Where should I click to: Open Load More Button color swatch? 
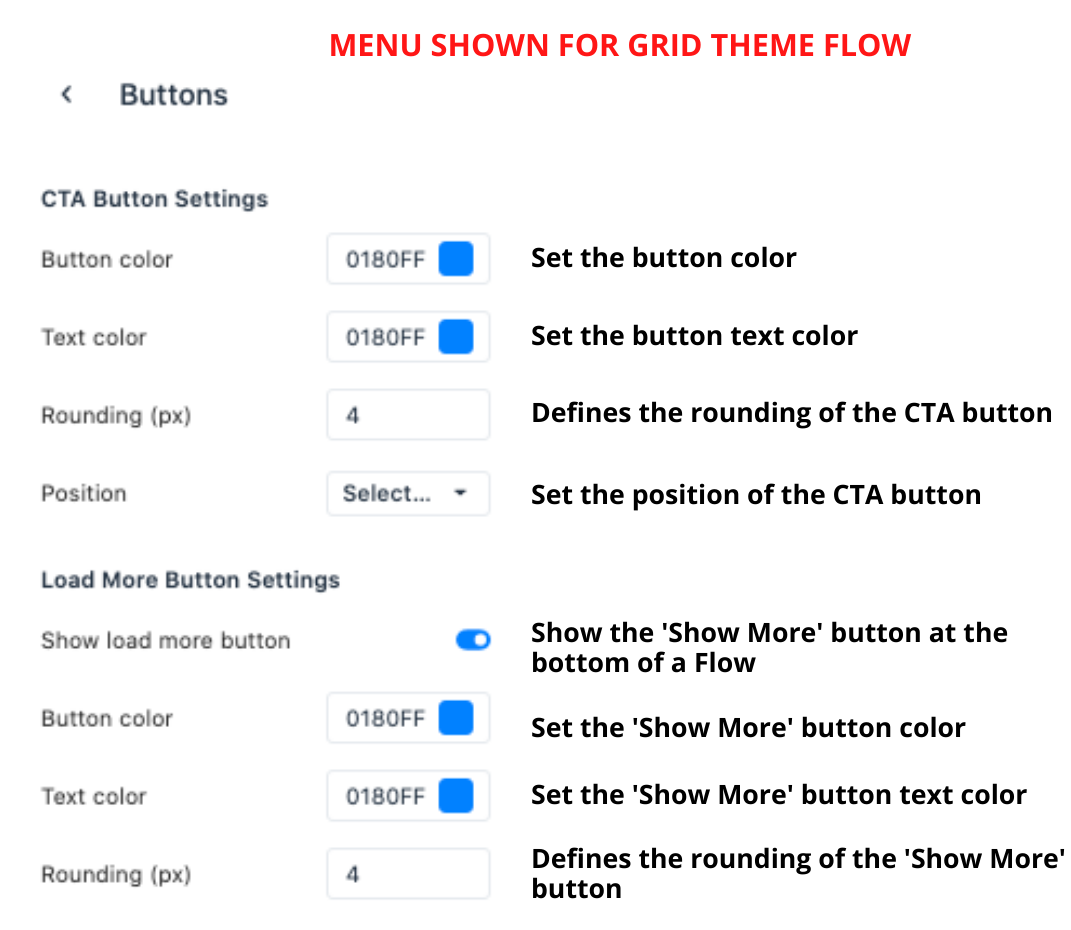tap(456, 718)
